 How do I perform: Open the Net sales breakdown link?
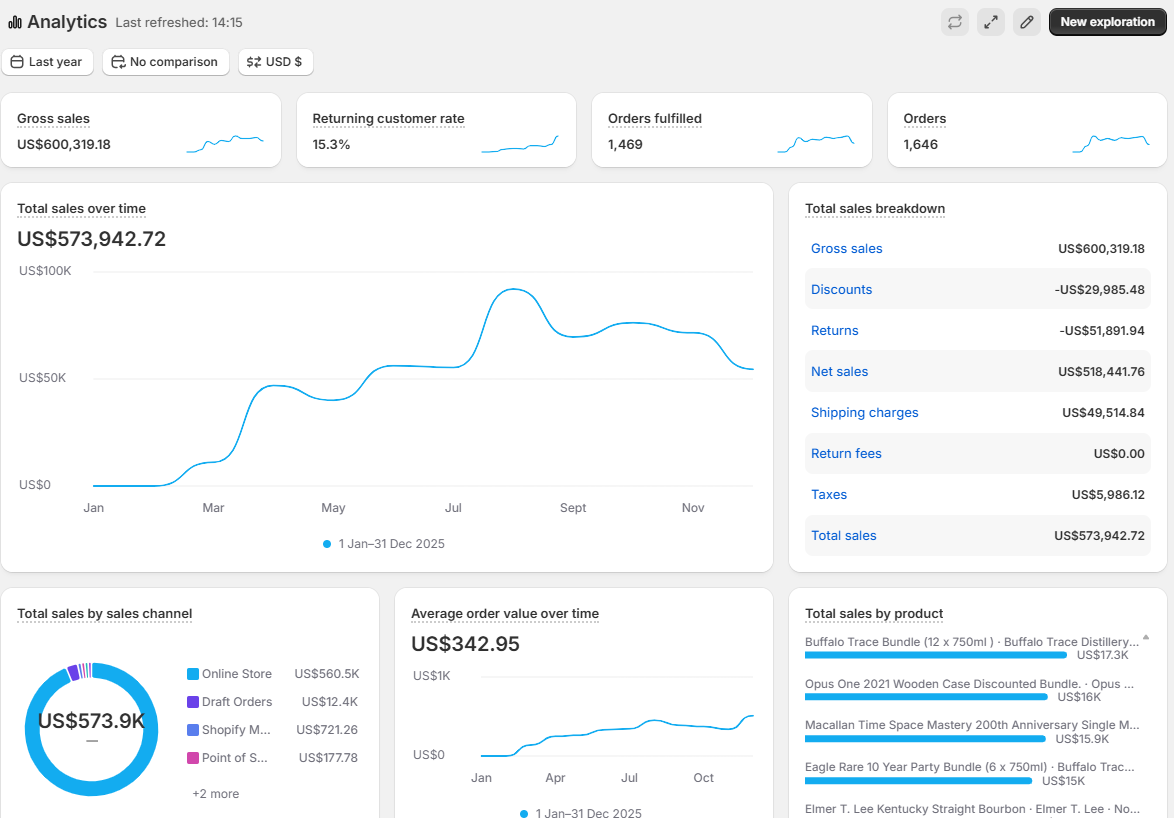click(x=839, y=372)
